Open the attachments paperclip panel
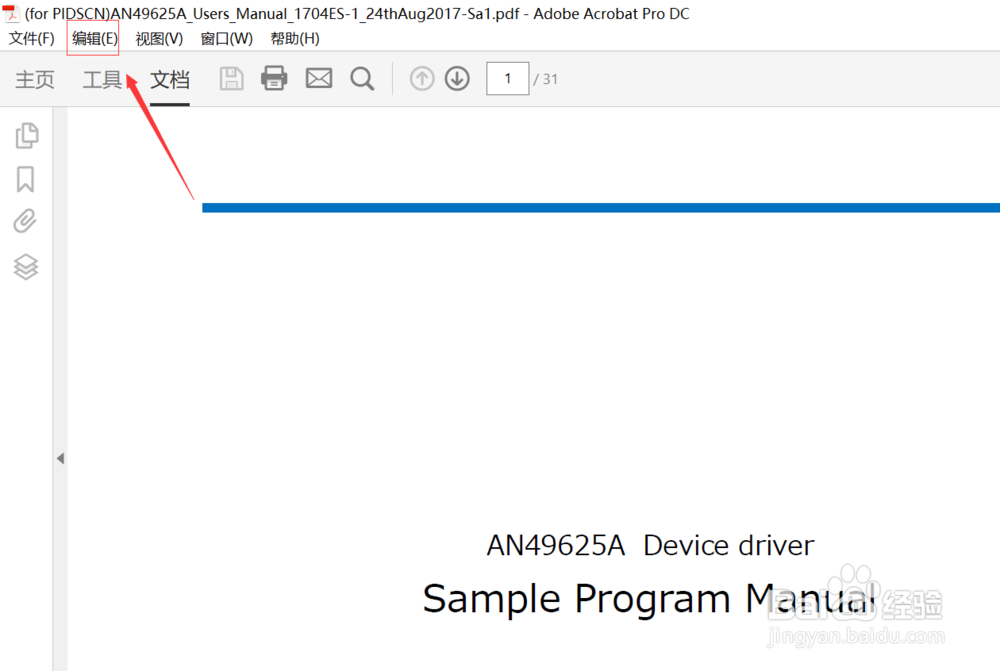The width and height of the screenshot is (1000, 671). pos(26,221)
